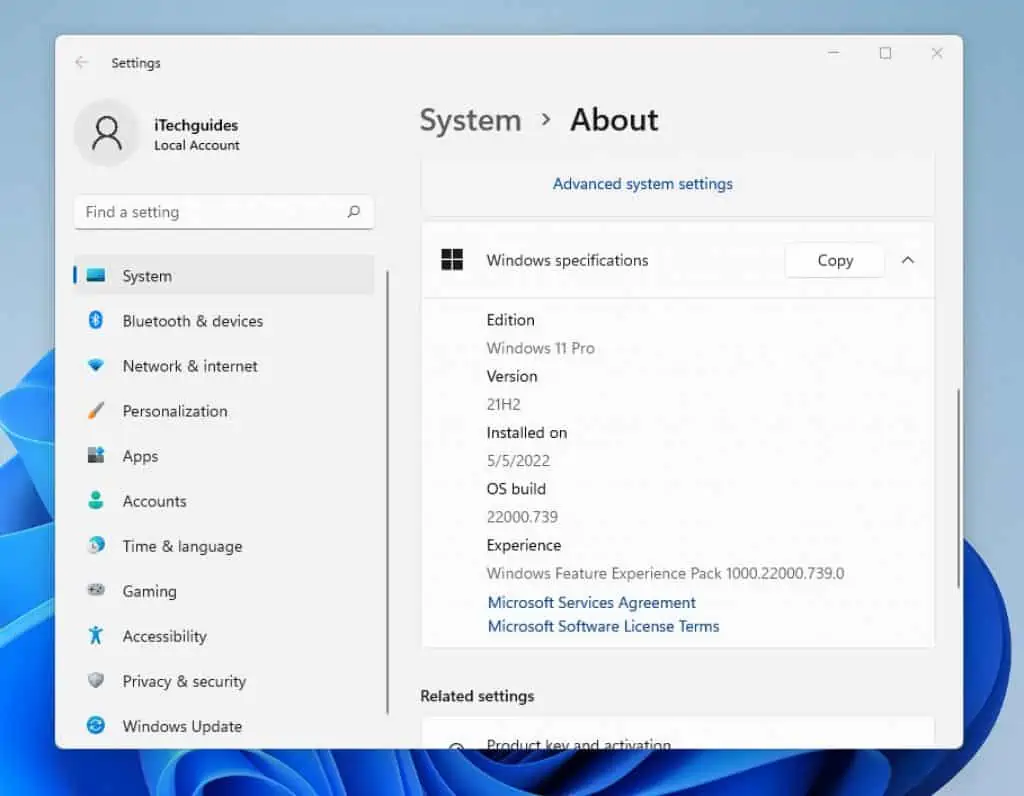Select the Time & language clock icon
Image resolution: width=1024 pixels, height=796 pixels.
coord(98,546)
